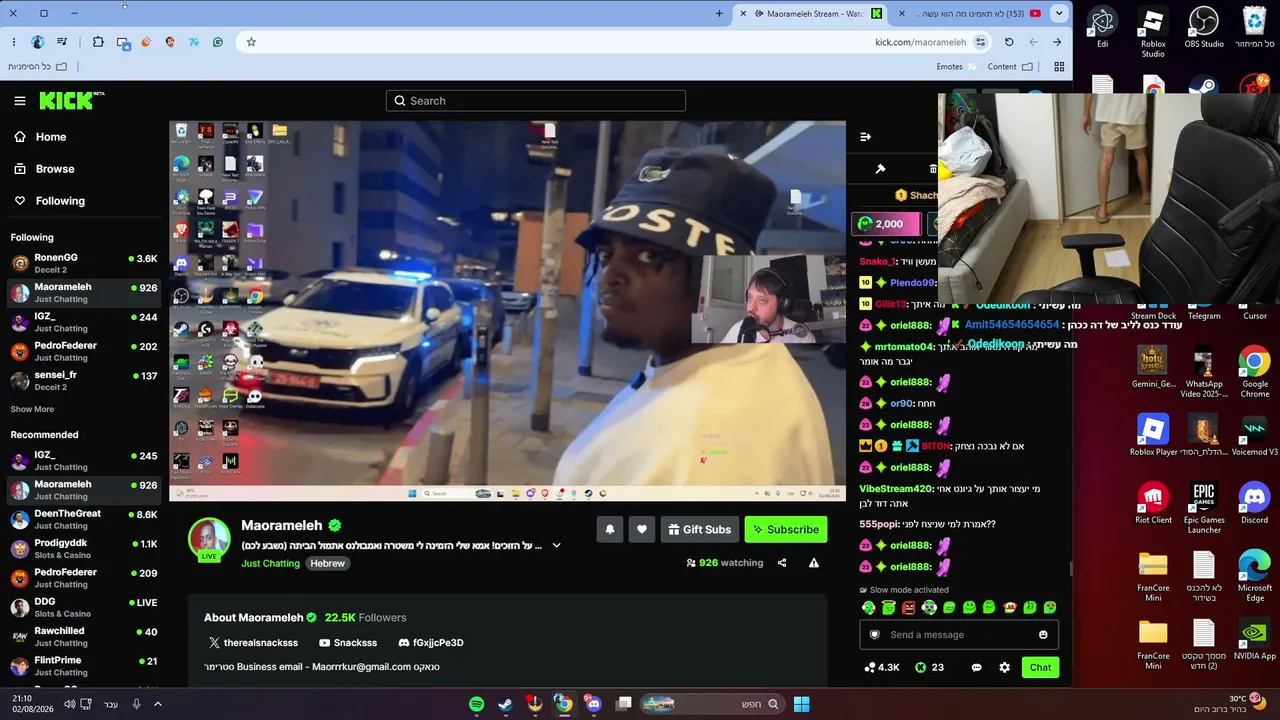Click the 4.3K channel points counter
Image resolution: width=1280 pixels, height=720 pixels.
882,668
